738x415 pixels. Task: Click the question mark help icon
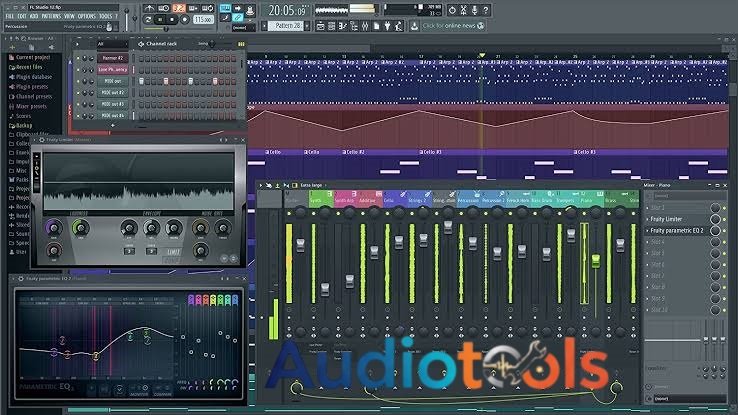click(x=486, y=9)
